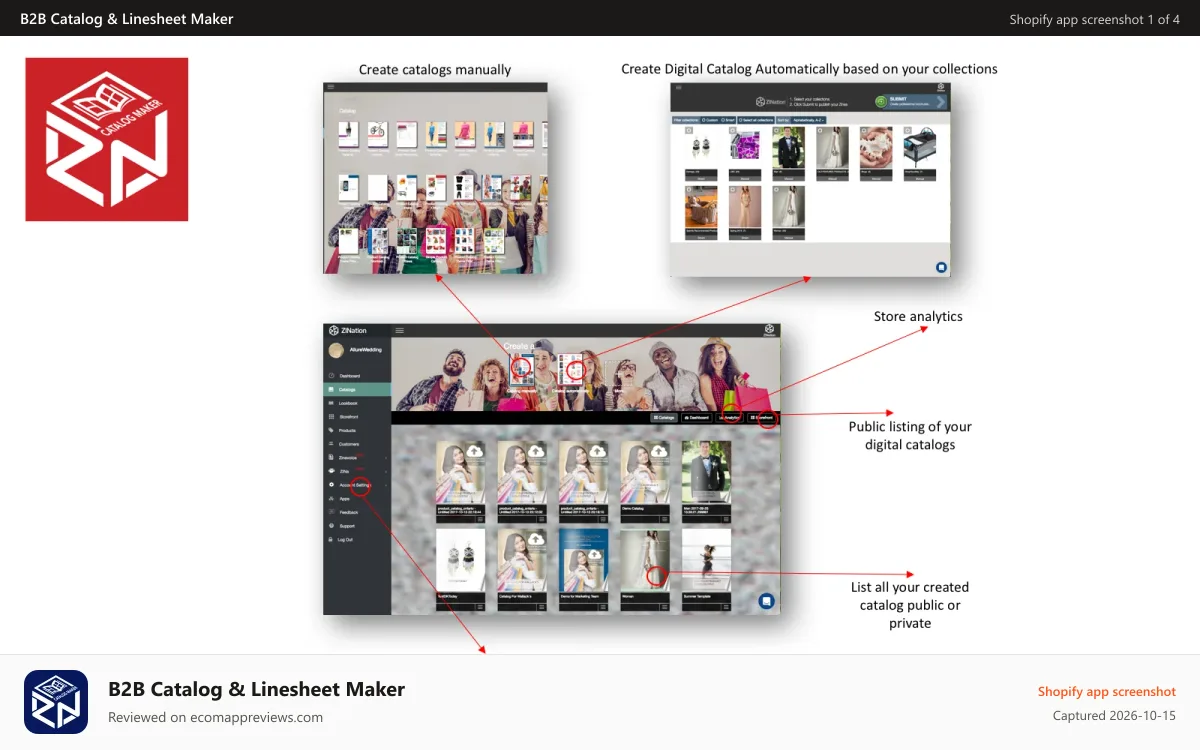The width and height of the screenshot is (1200, 750).
Task: Click Filter collections button
Action: tap(686, 120)
